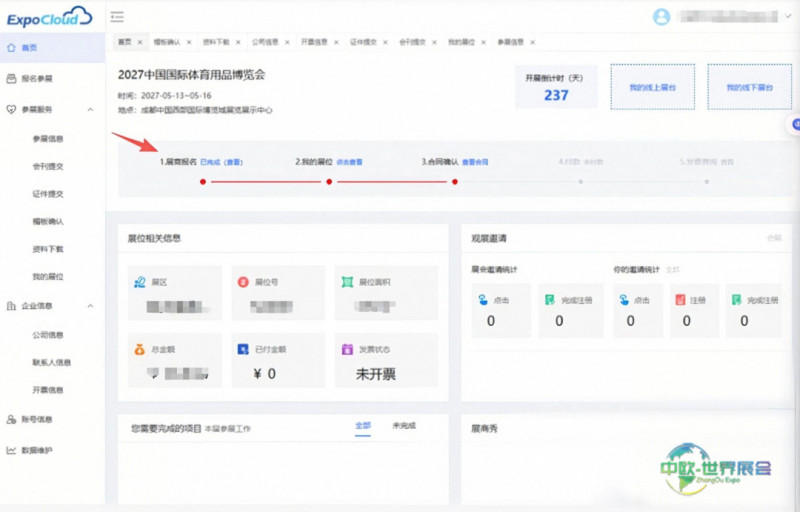
Task: Collapse the sidebar with the hamburger menu icon
Action: tap(117, 17)
